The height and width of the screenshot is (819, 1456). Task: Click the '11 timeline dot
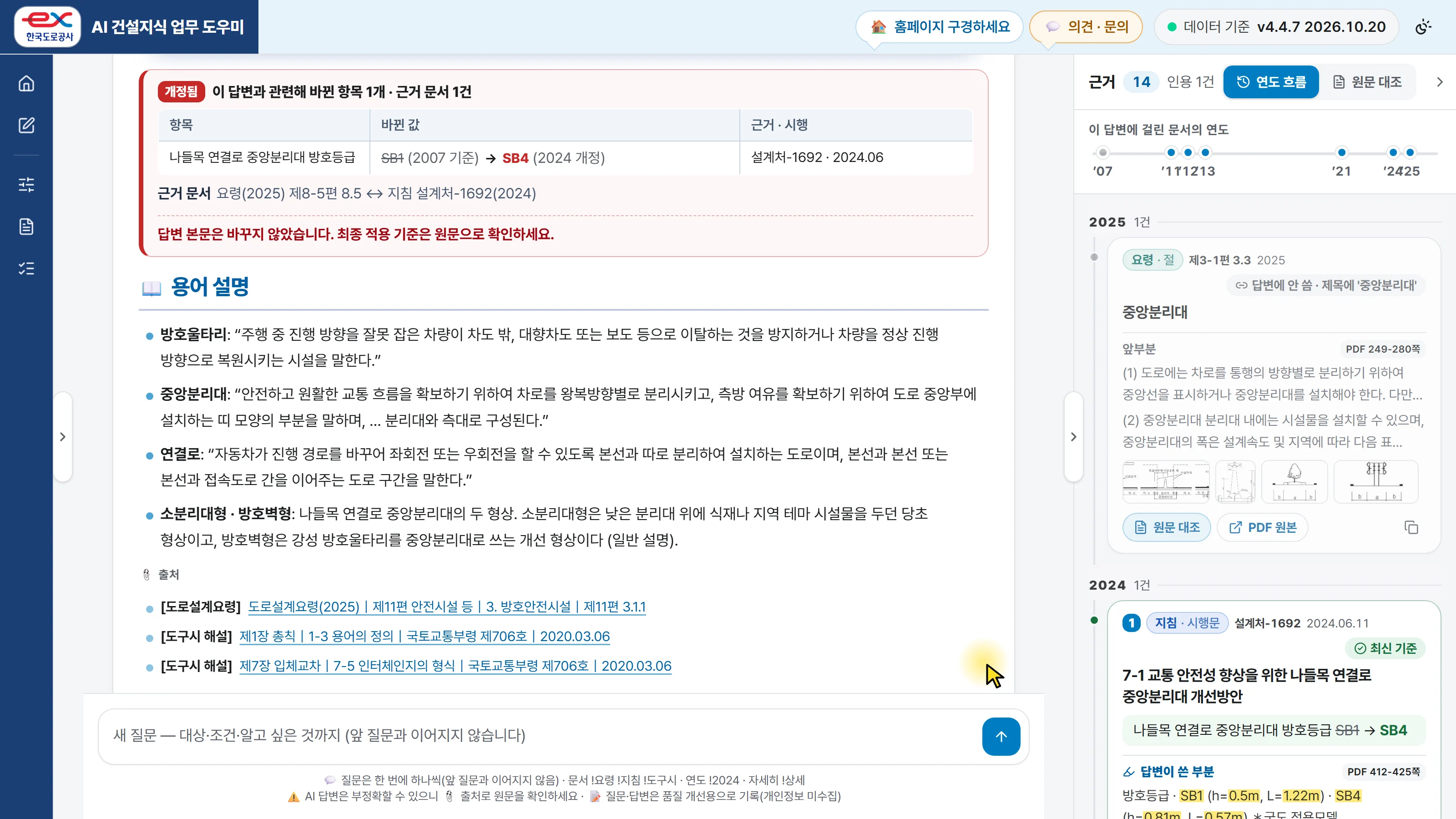[1171, 152]
